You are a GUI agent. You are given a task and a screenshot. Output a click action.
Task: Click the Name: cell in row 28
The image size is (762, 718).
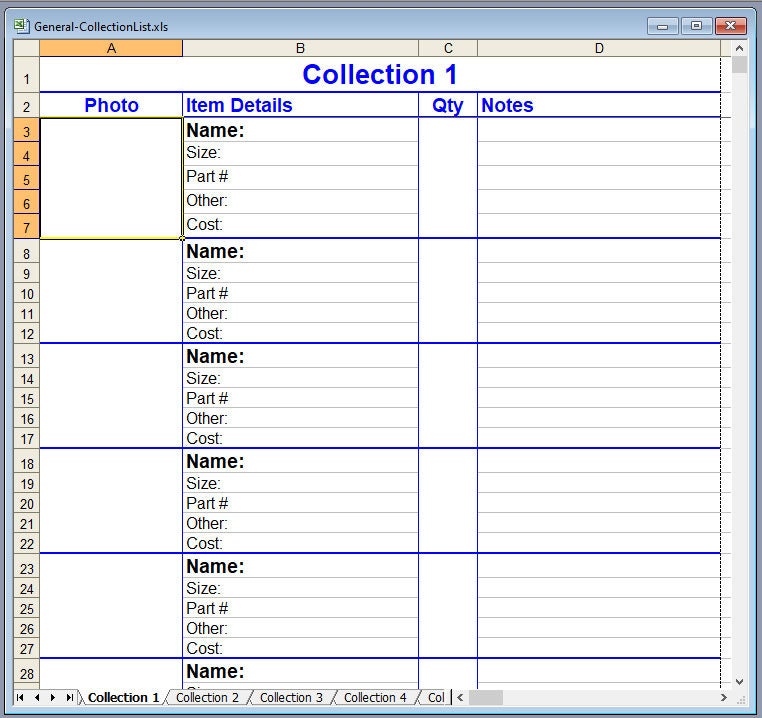pyautogui.click(x=300, y=671)
